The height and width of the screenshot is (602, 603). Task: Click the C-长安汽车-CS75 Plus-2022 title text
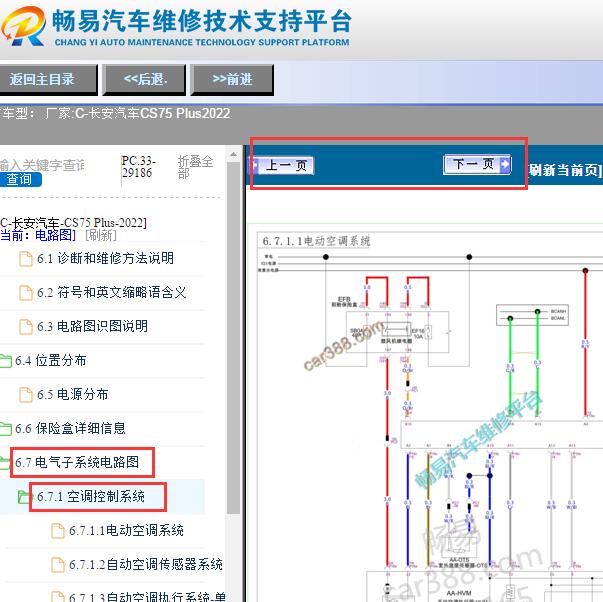point(73,223)
